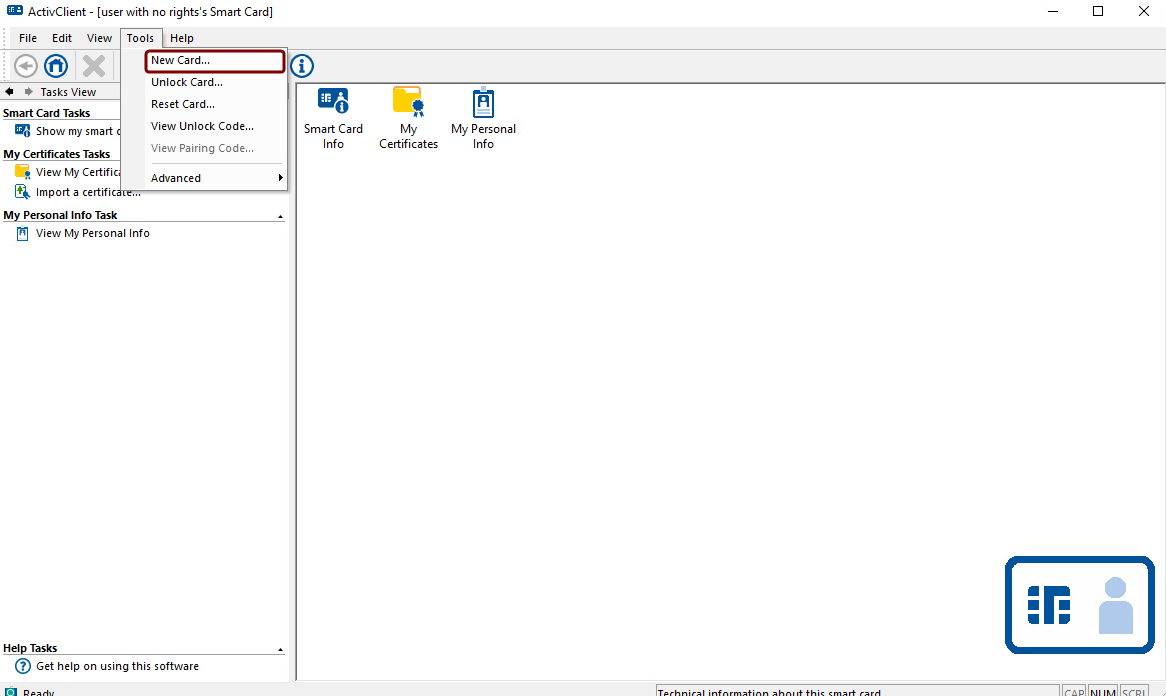
Task: Click the back navigation arrow icon
Action: click(x=25, y=65)
